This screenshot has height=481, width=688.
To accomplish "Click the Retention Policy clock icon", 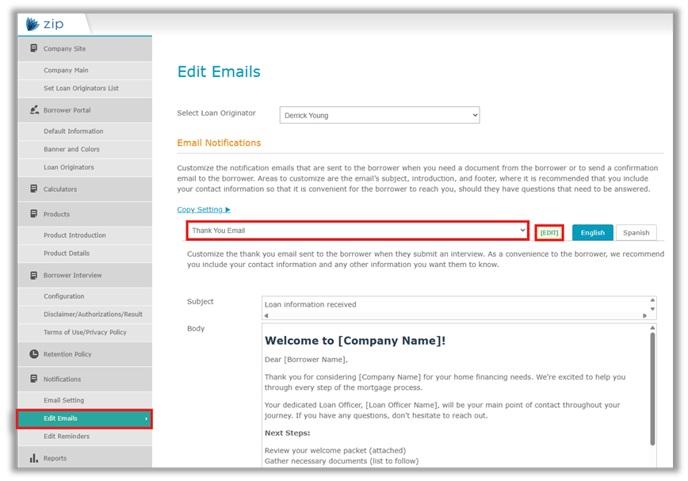I will coord(34,354).
